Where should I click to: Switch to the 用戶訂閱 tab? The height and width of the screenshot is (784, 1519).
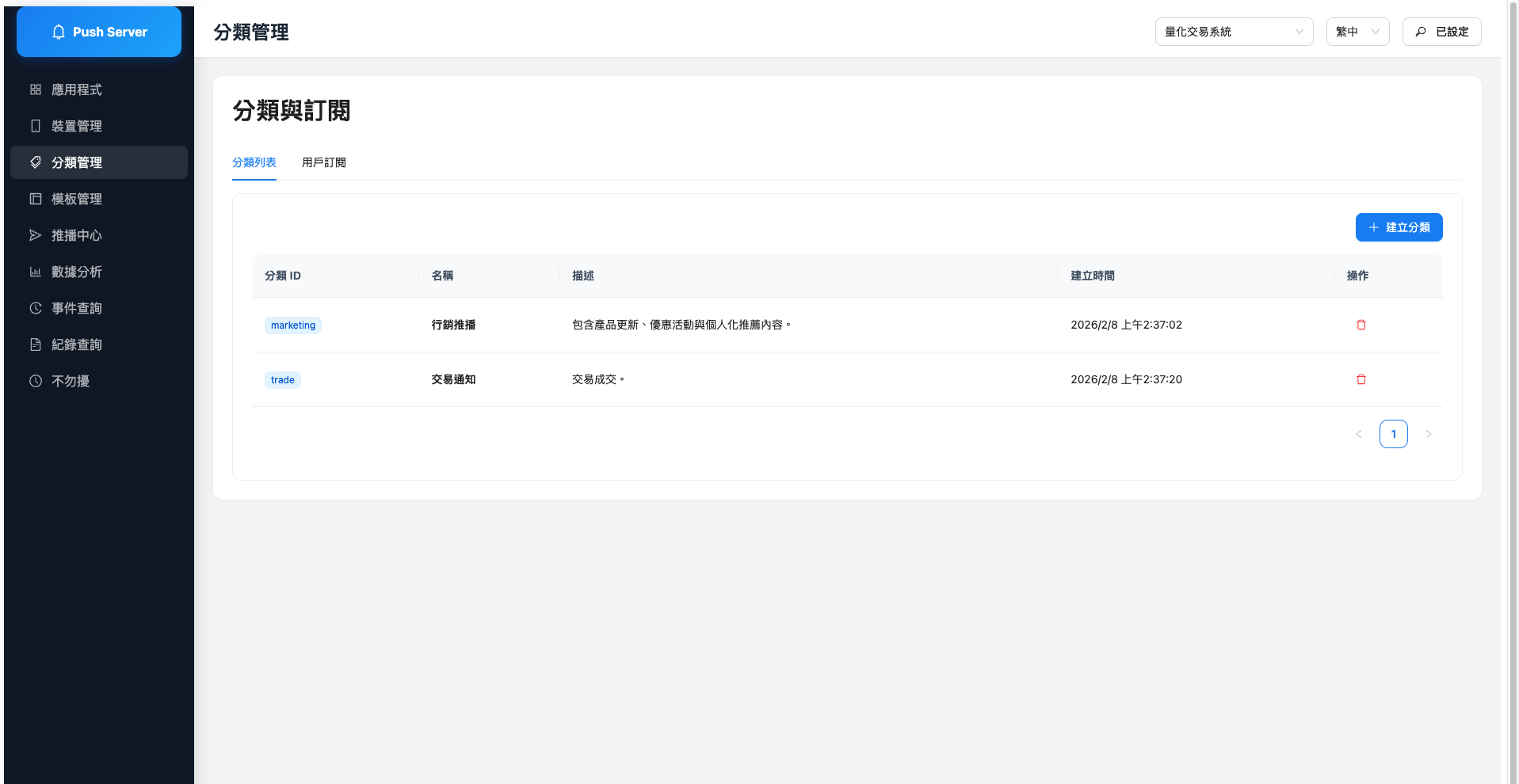tap(324, 162)
